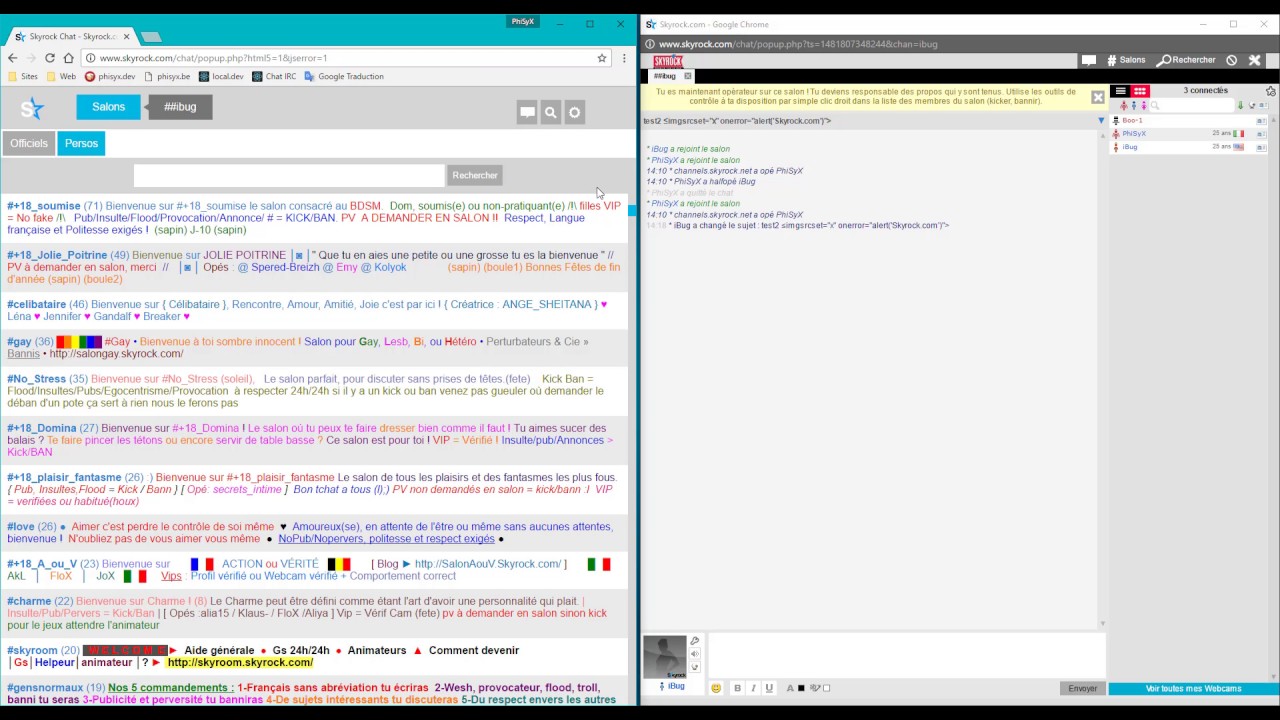The image size is (1280, 720).
Task: Open Salons in right window toolbar
Action: [1126, 60]
